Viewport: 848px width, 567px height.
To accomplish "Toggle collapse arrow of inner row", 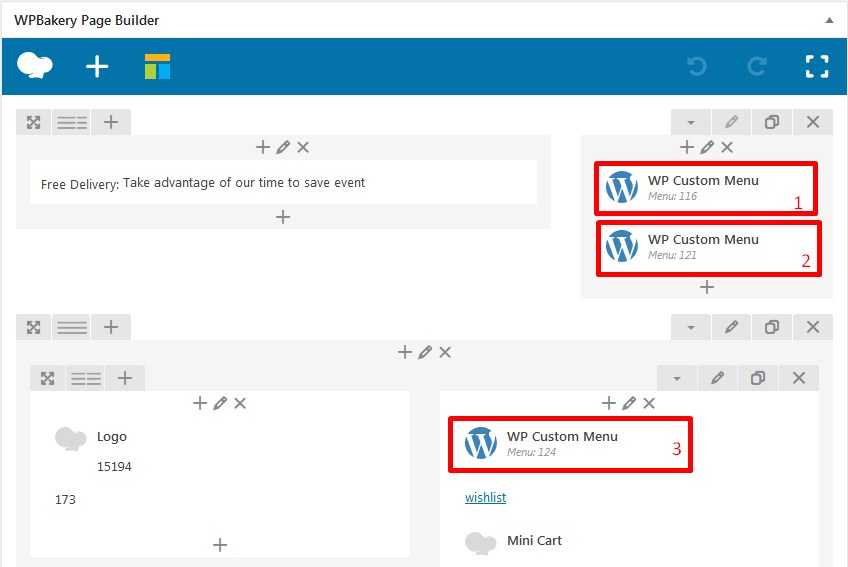I will coord(677,378).
